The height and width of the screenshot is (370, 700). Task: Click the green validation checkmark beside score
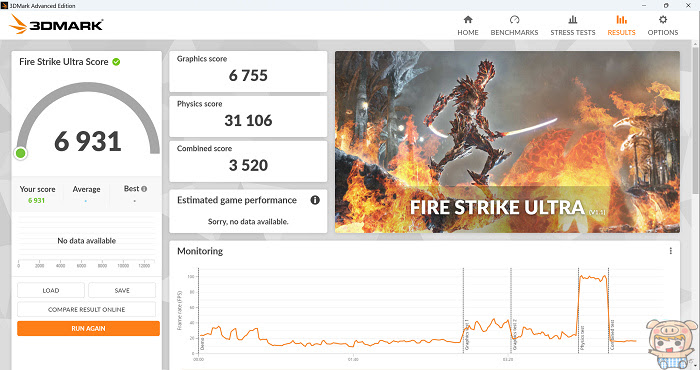(116, 62)
